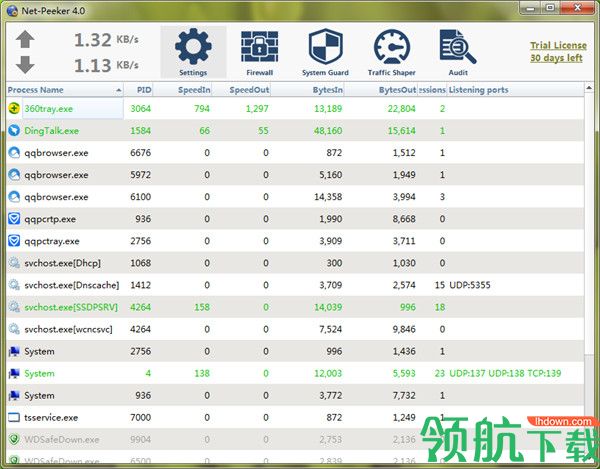Click BytesOut value 9,846
The height and width of the screenshot is (469, 600).
pos(404,329)
